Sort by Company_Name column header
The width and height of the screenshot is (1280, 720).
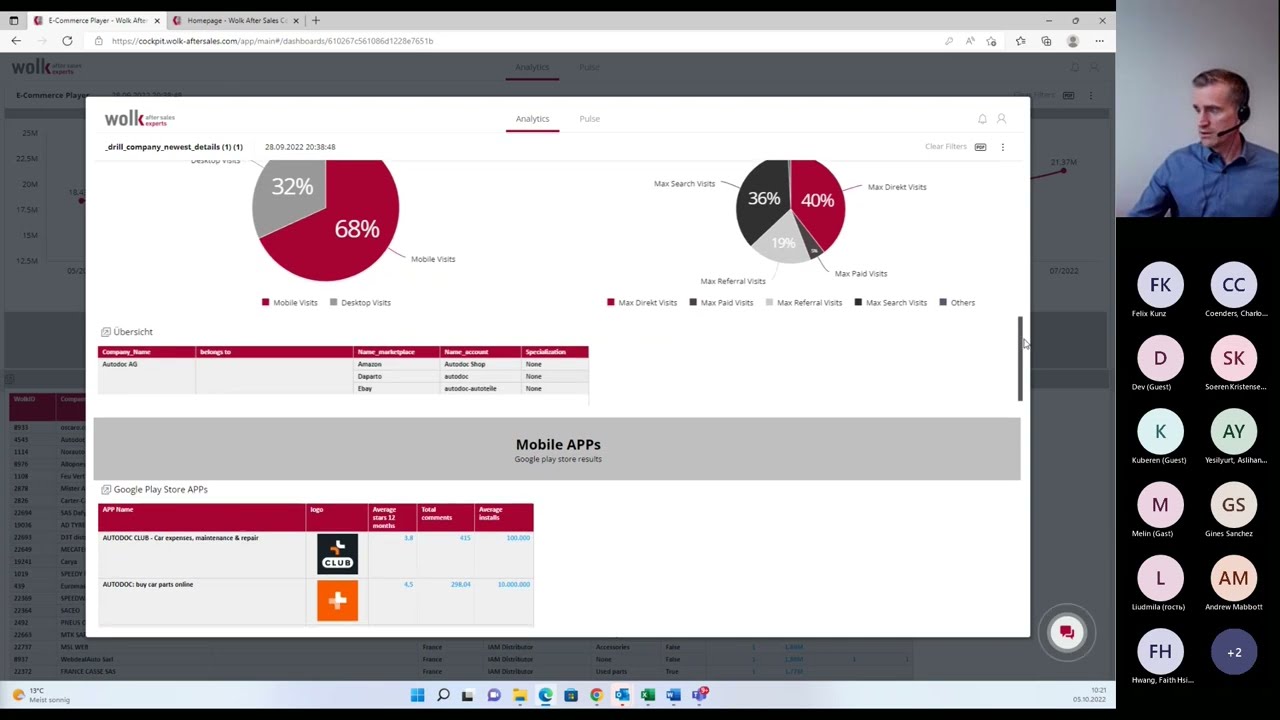pyautogui.click(x=146, y=352)
